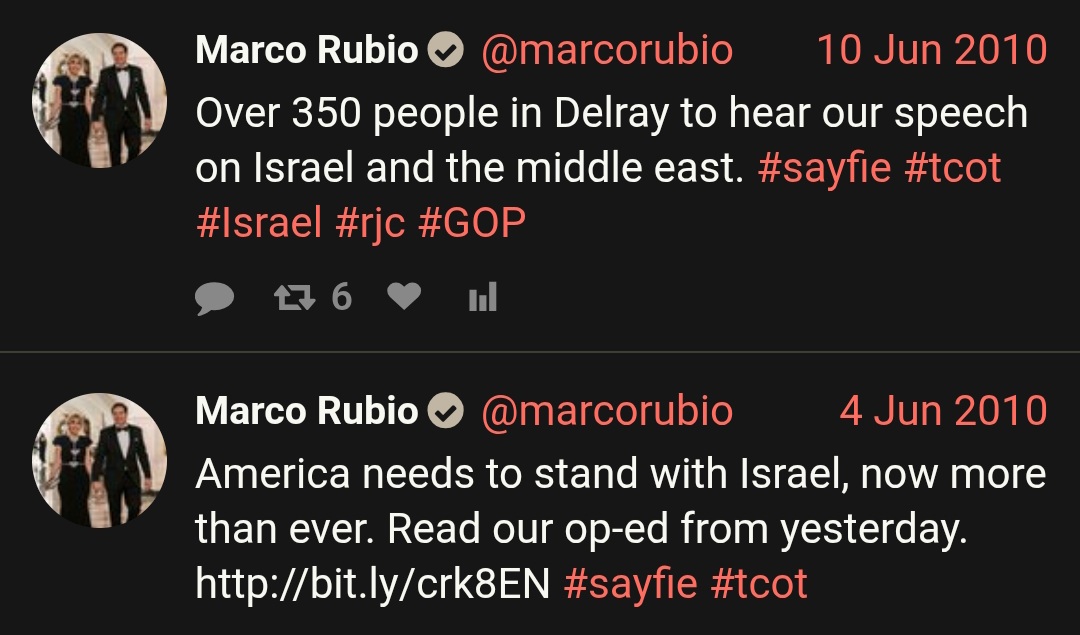Image resolution: width=1080 pixels, height=635 pixels.
Task: Click the bar chart views icon
Action: point(483,297)
